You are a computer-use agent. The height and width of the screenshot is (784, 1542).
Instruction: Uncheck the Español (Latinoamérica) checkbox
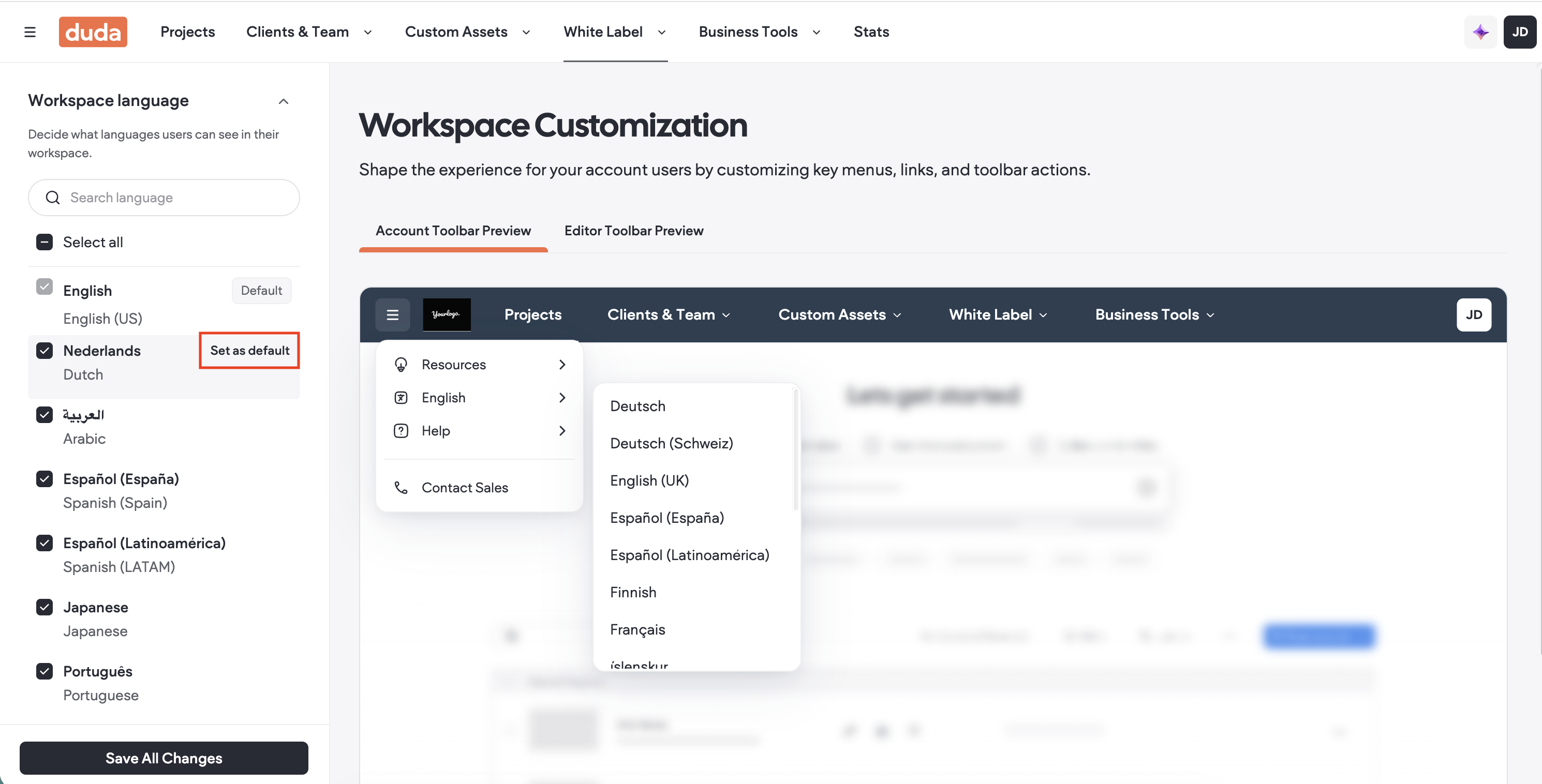[45, 543]
